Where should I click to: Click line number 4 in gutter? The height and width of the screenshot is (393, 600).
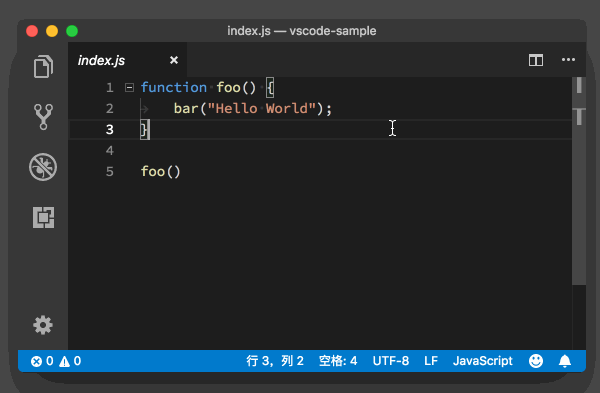[x=110, y=150]
